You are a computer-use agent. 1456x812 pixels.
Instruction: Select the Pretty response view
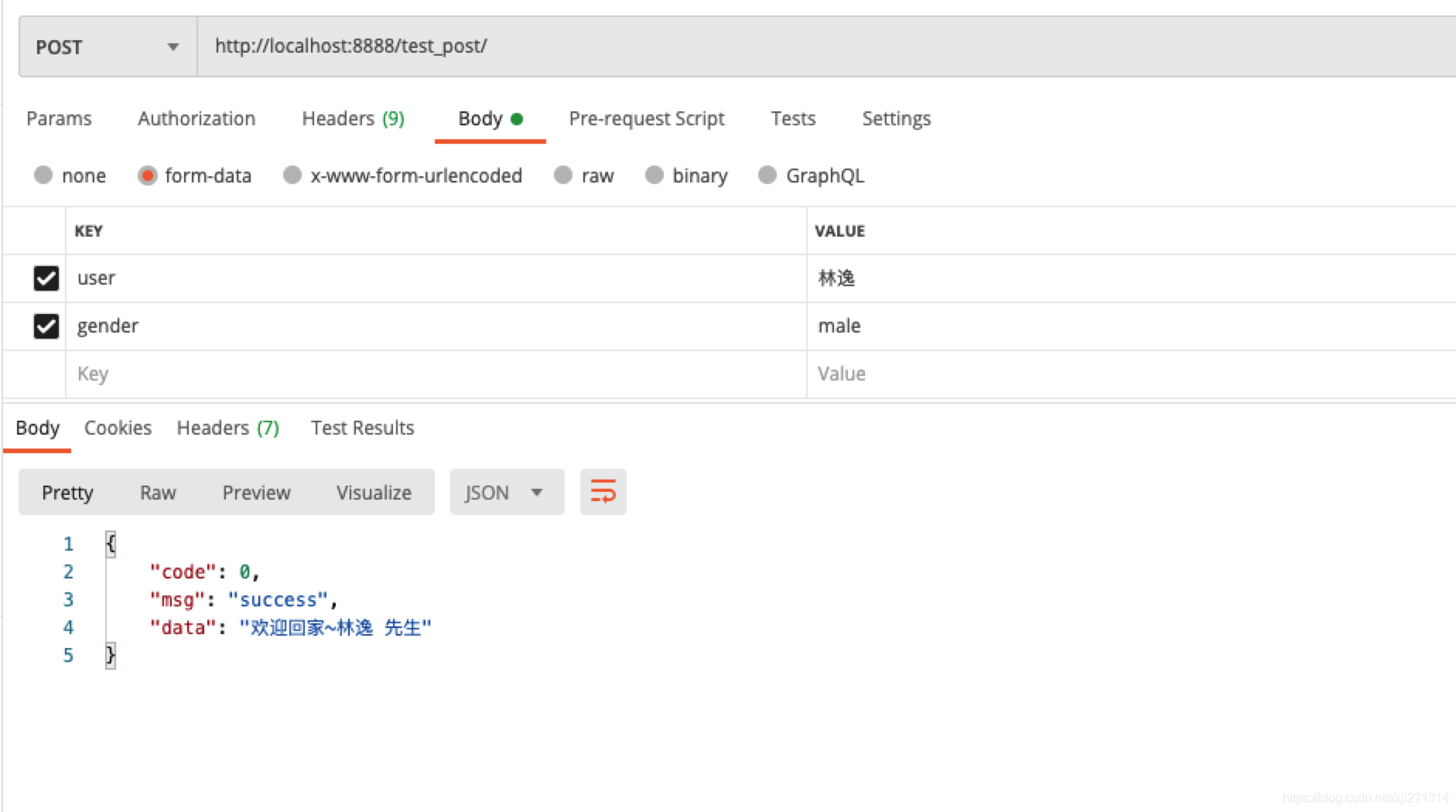coord(67,493)
